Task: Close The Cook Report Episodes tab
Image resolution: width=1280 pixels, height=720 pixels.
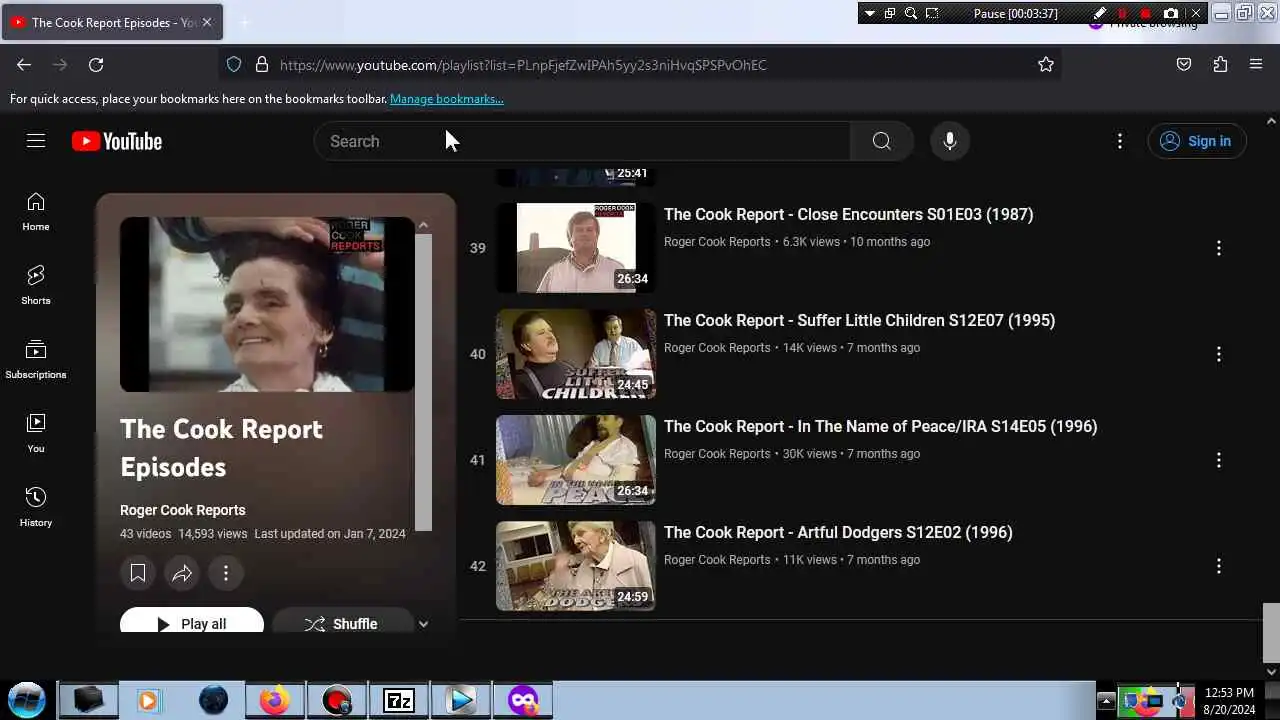Action: click(207, 22)
